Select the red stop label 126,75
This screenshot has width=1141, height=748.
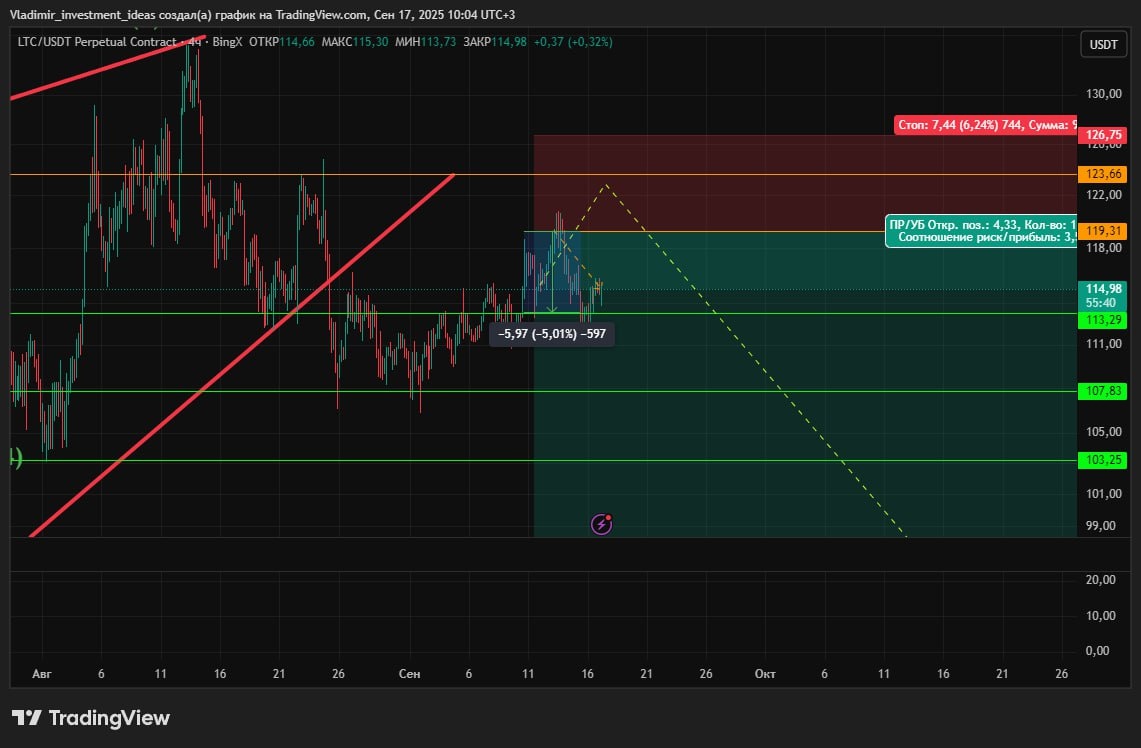pyautogui.click(x=1103, y=135)
